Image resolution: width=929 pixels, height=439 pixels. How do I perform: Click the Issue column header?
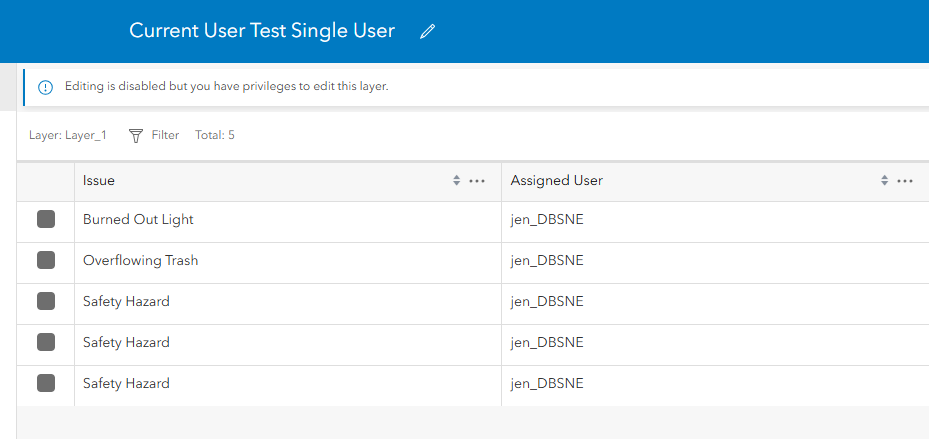[99, 181]
